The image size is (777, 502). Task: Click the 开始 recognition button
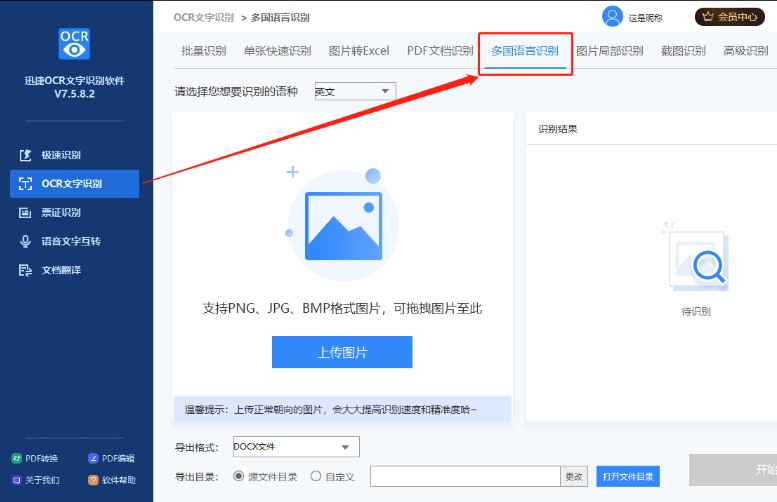pos(733,470)
